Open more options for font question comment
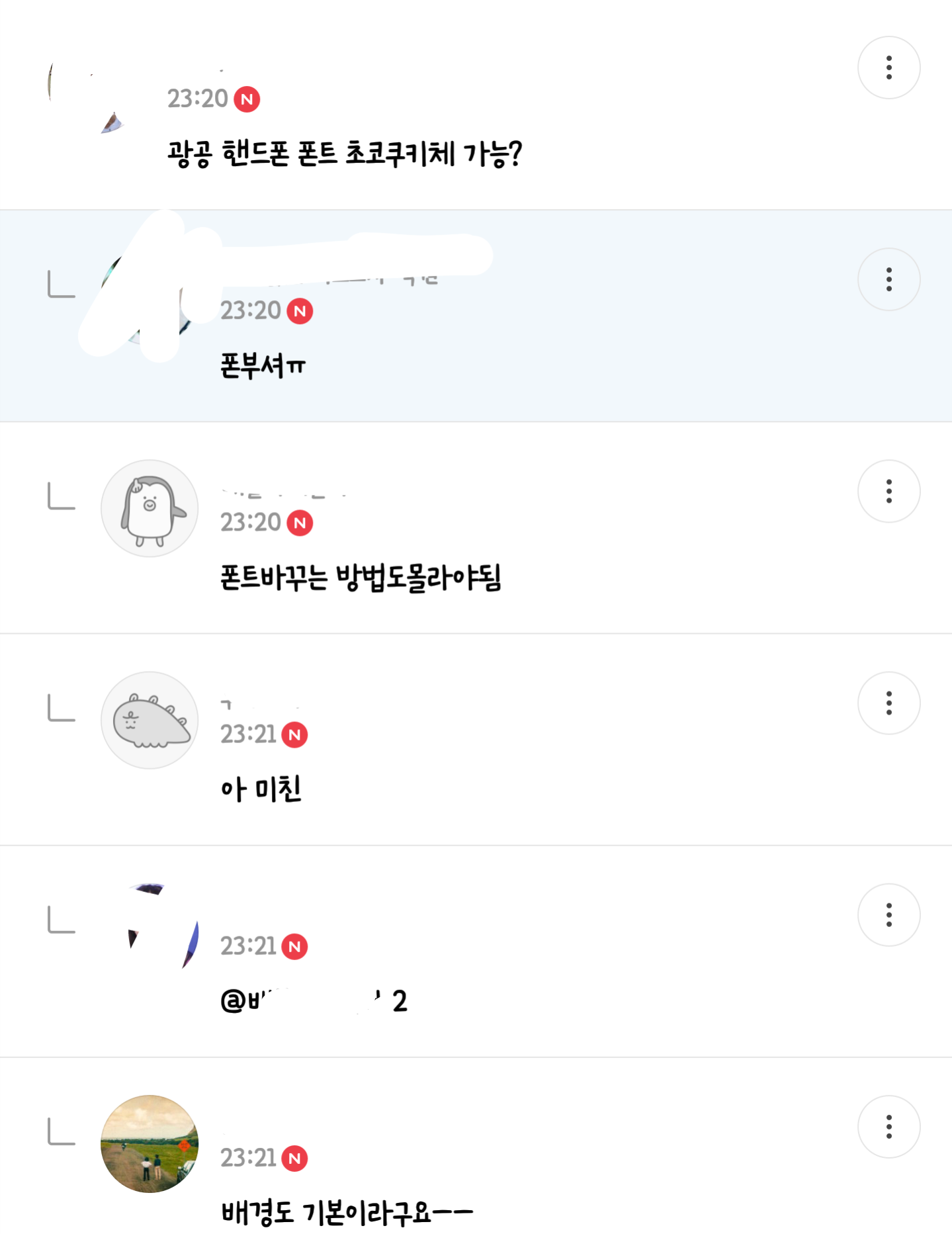The height and width of the screenshot is (1234, 952). tap(888, 67)
